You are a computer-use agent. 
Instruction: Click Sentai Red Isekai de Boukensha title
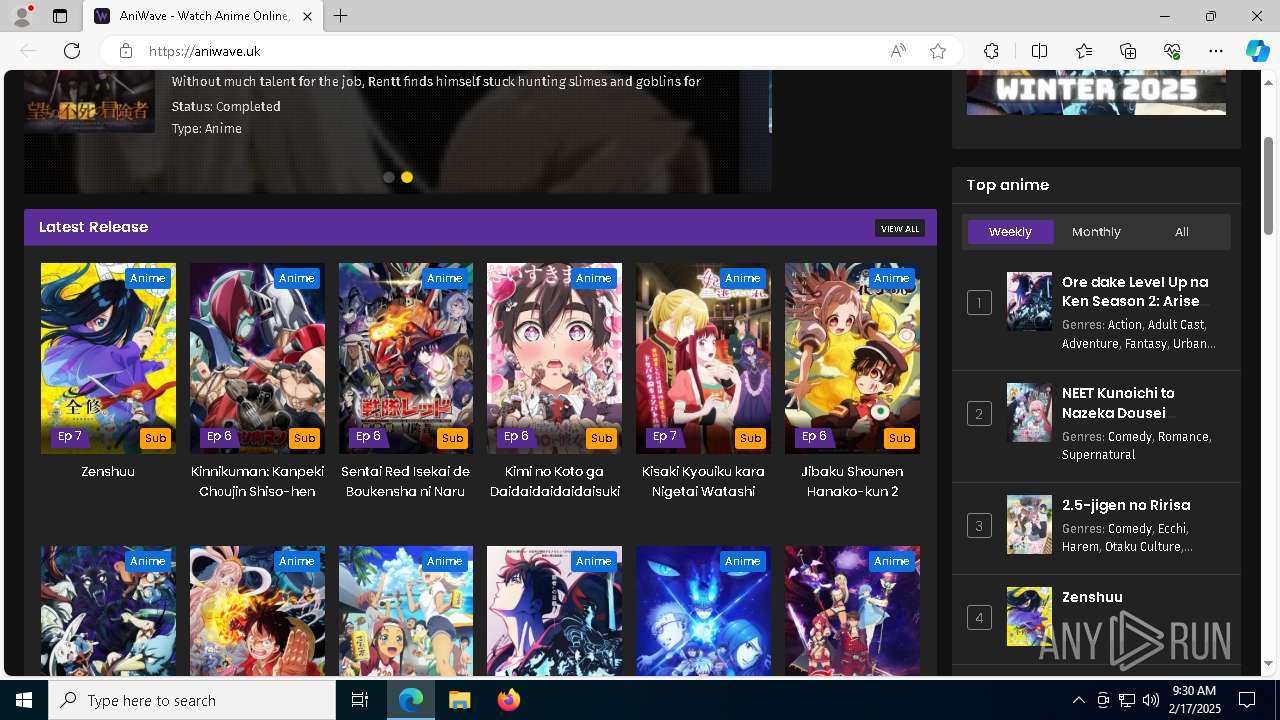point(406,481)
